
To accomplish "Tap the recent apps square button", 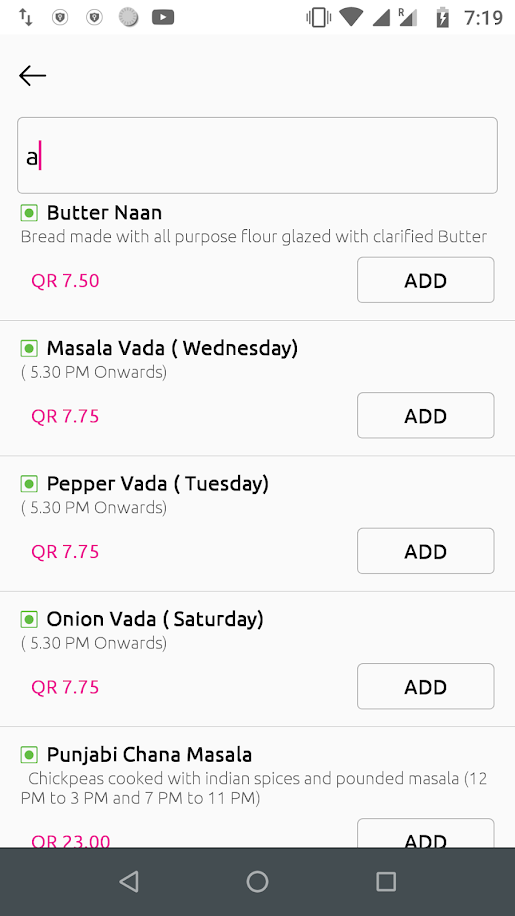I will [386, 881].
